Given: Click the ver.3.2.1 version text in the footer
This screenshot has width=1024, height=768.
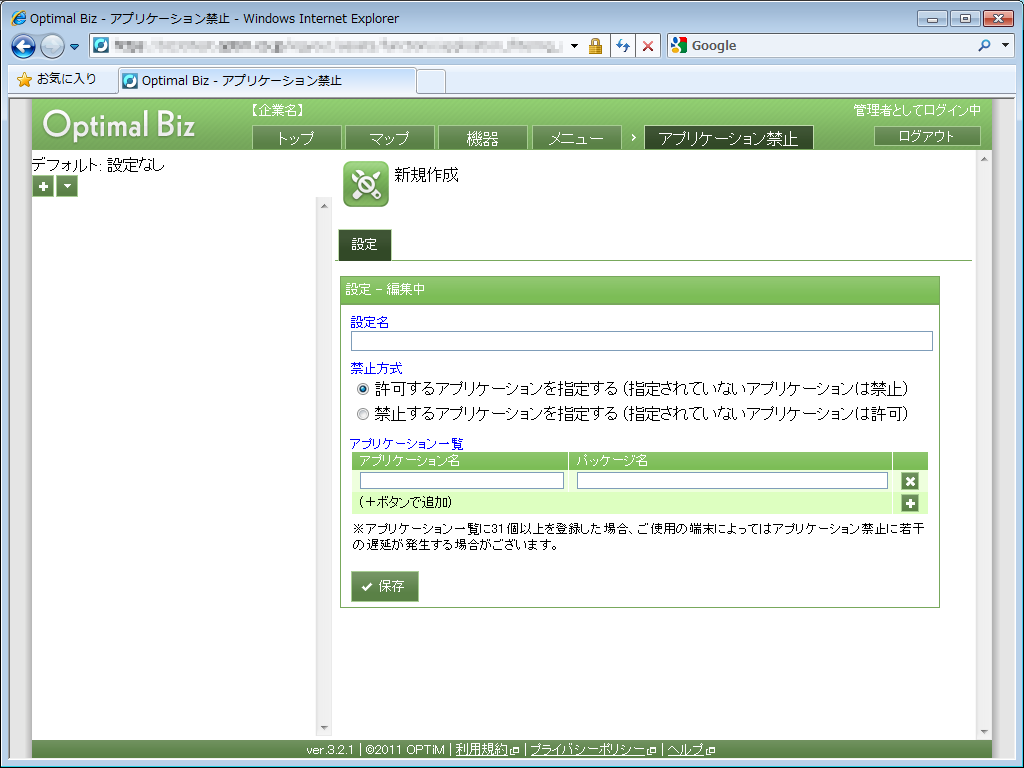Looking at the screenshot, I should 330,750.
